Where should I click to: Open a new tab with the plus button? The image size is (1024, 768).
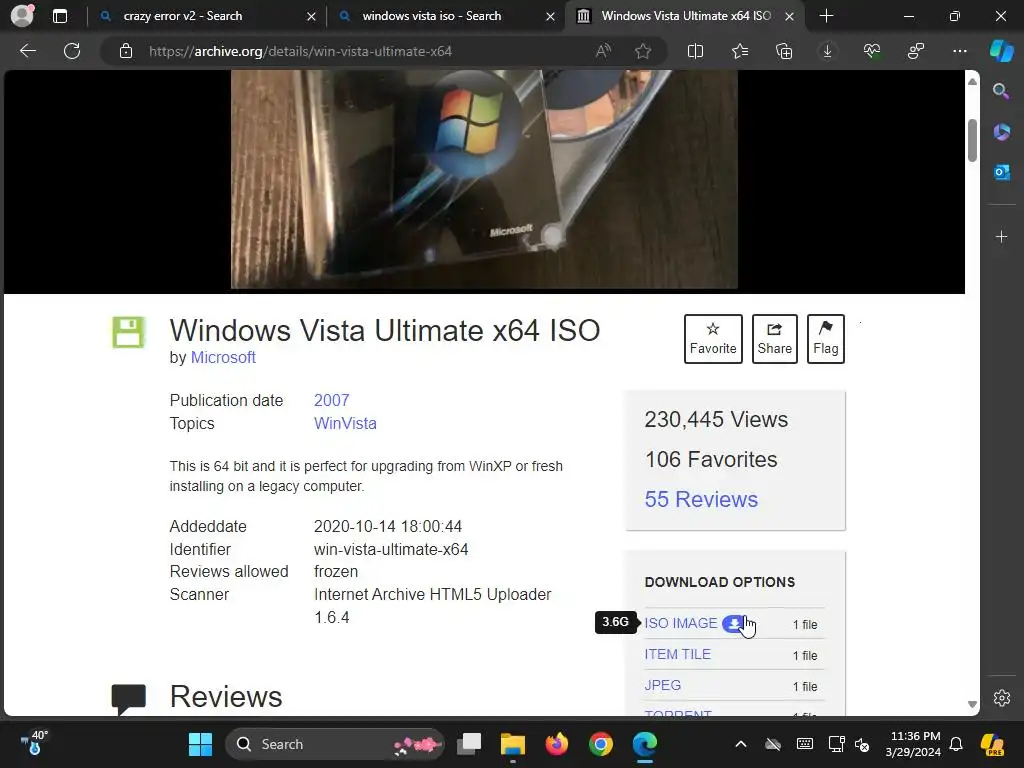pyautogui.click(x=826, y=16)
